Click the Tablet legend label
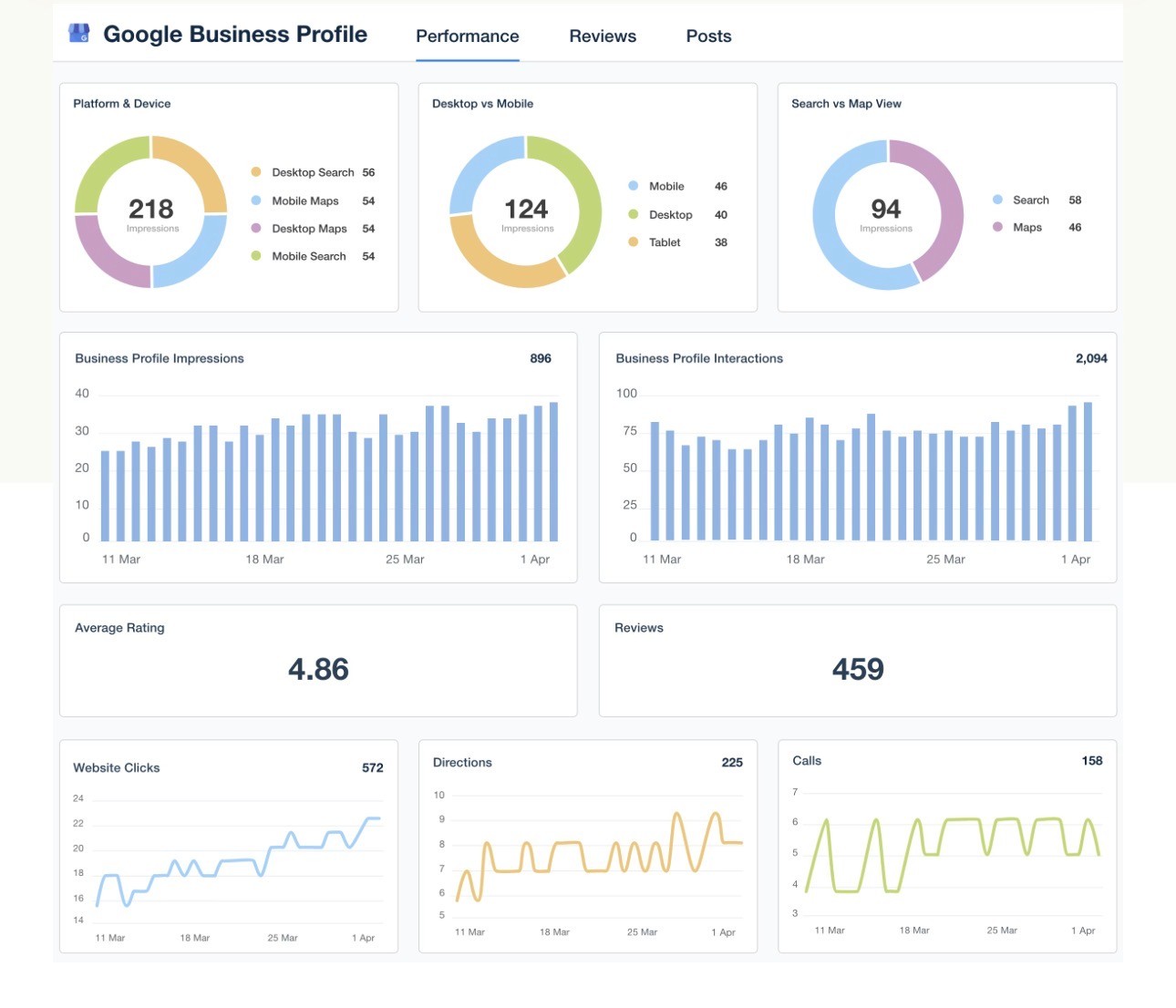Viewport: 1176px width, 1008px height. click(x=665, y=242)
